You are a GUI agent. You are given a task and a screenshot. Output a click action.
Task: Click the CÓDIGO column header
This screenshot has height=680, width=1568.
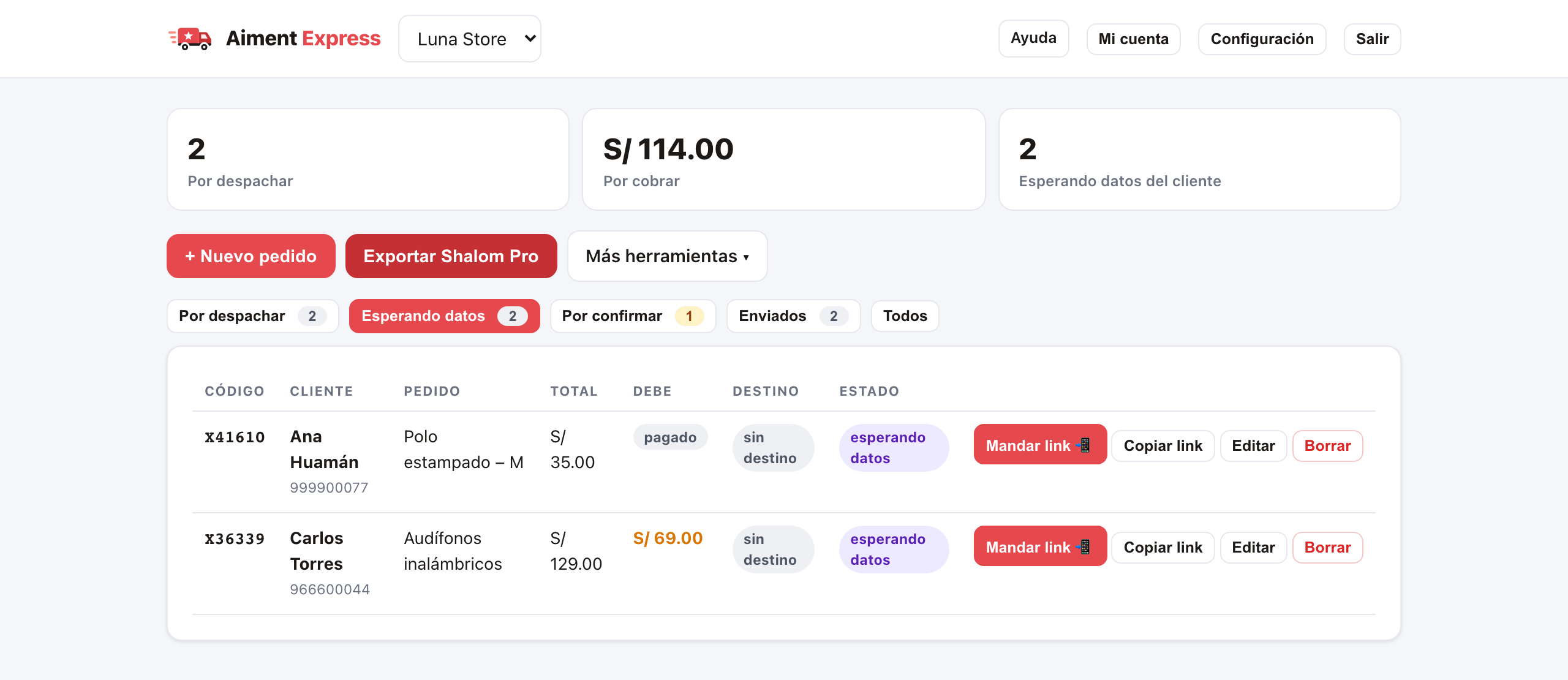235,391
